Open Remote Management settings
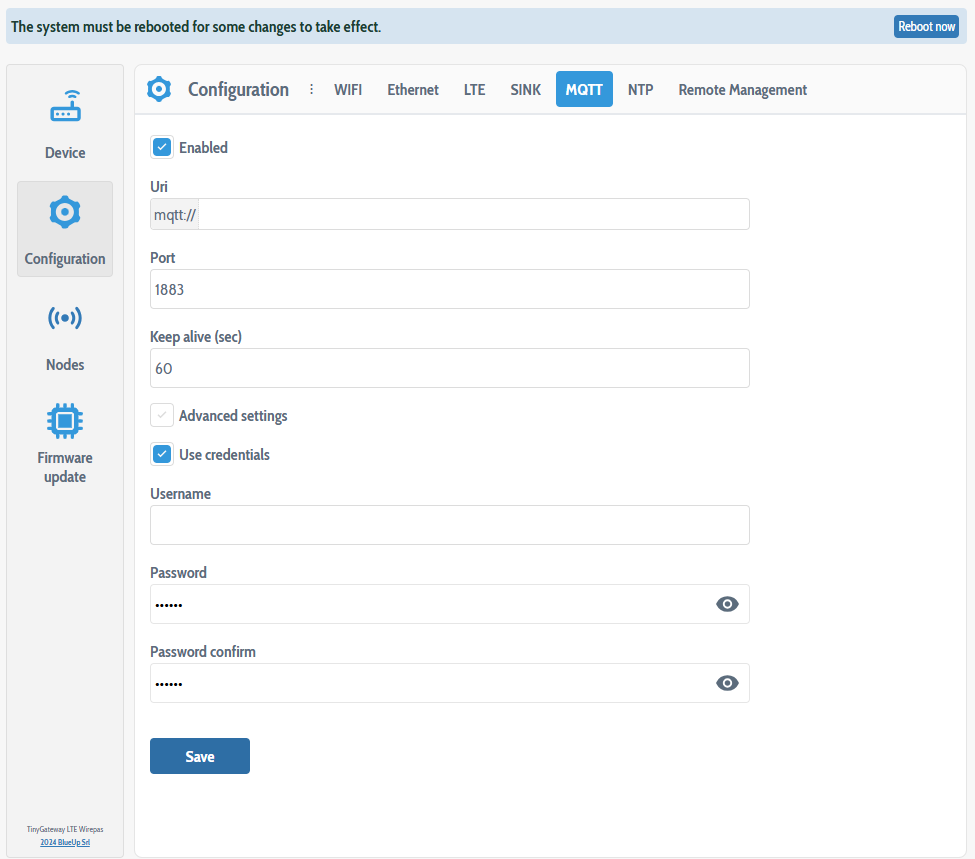Screen dimensions: 975x859 tap(742, 89)
